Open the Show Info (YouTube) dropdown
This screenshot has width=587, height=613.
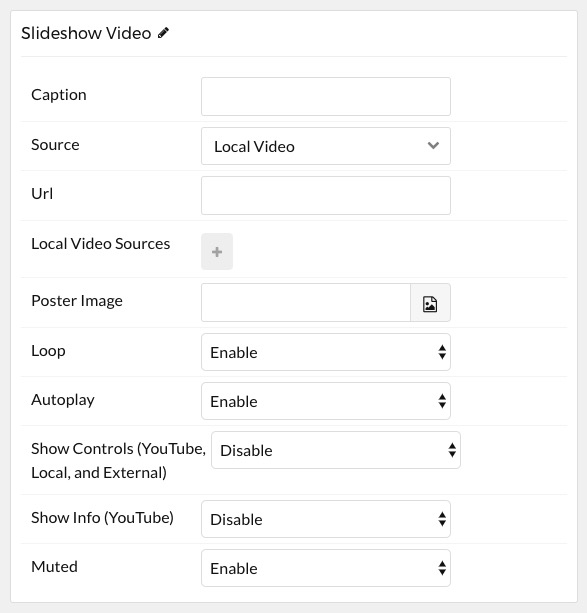point(326,519)
